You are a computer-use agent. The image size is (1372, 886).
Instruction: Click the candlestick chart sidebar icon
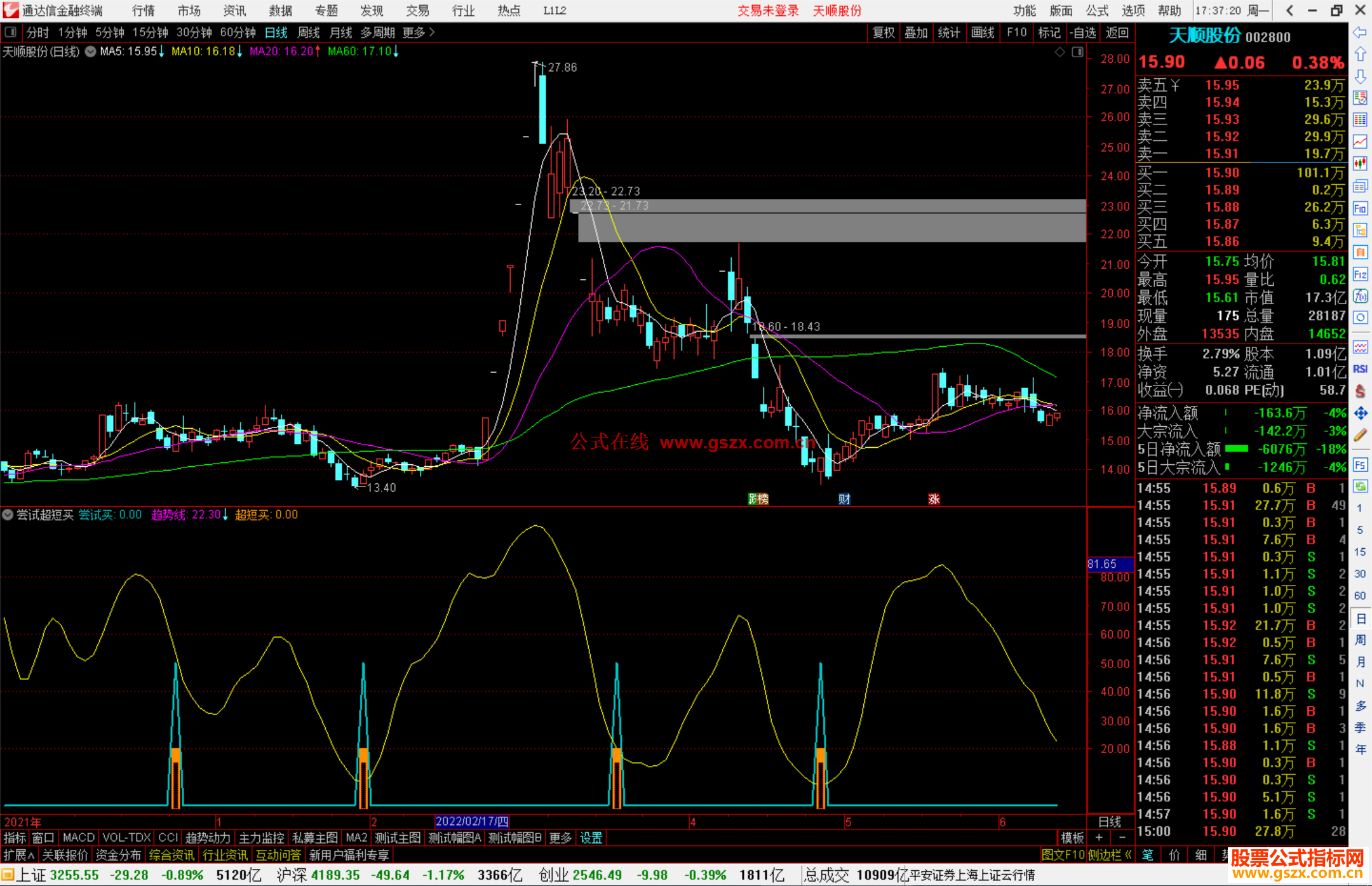[1360, 163]
